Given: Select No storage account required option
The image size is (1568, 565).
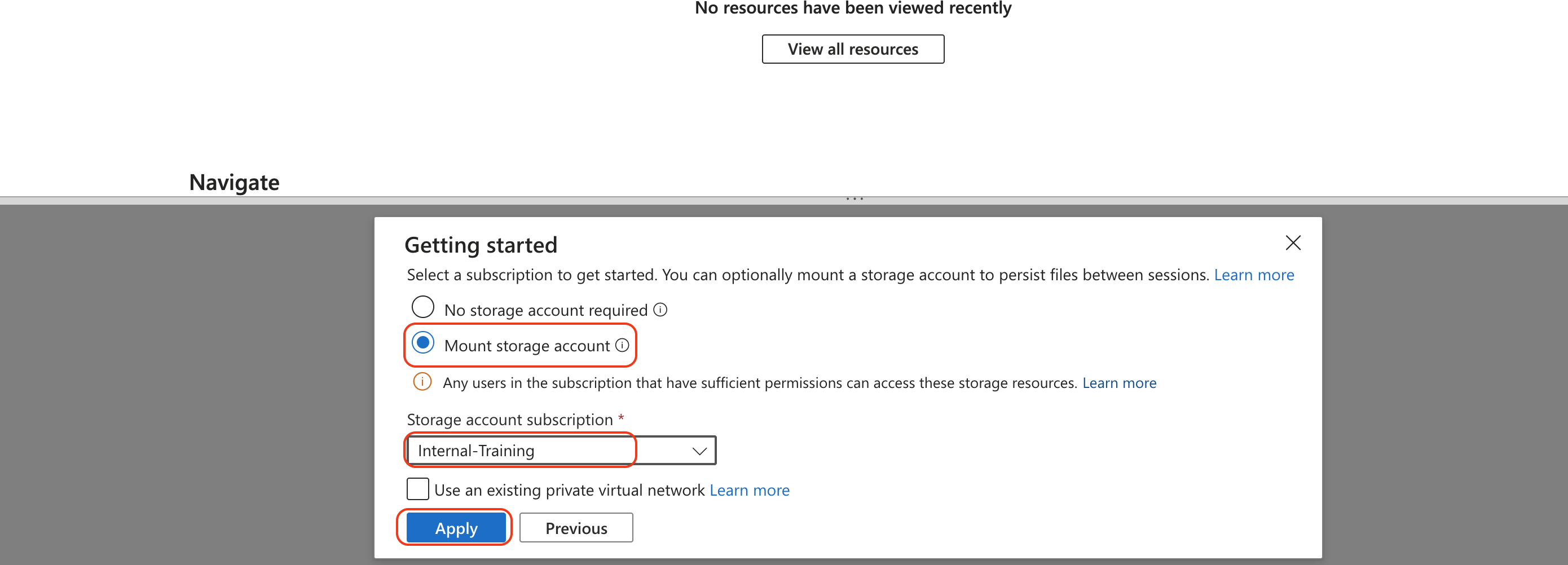Looking at the screenshot, I should 423,307.
